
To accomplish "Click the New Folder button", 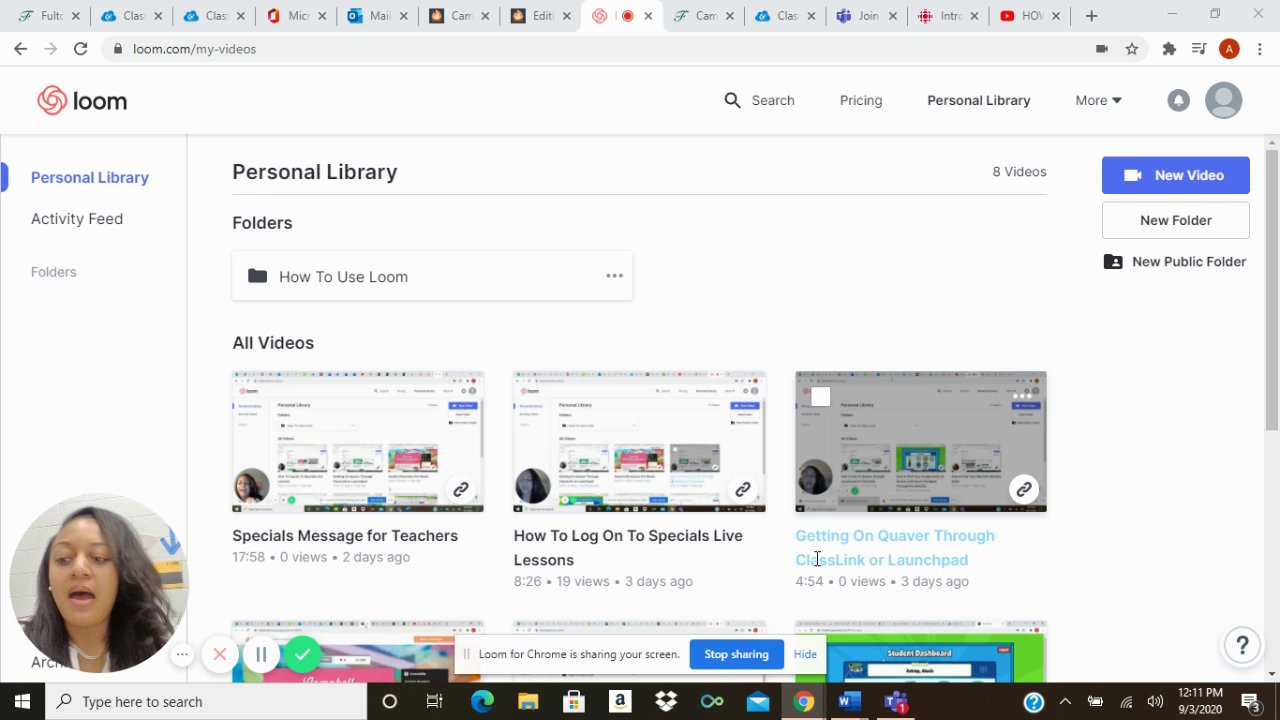I will coord(1176,220).
